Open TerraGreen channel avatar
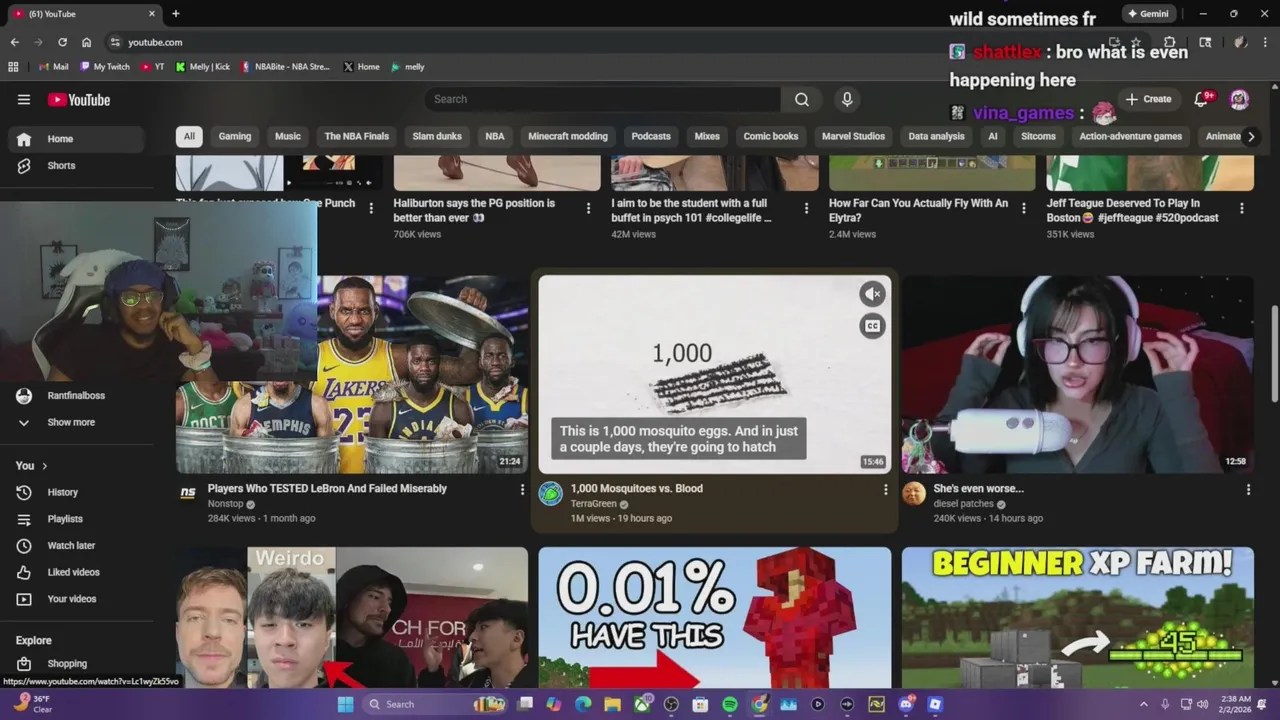This screenshot has width=1280, height=720. [551, 493]
